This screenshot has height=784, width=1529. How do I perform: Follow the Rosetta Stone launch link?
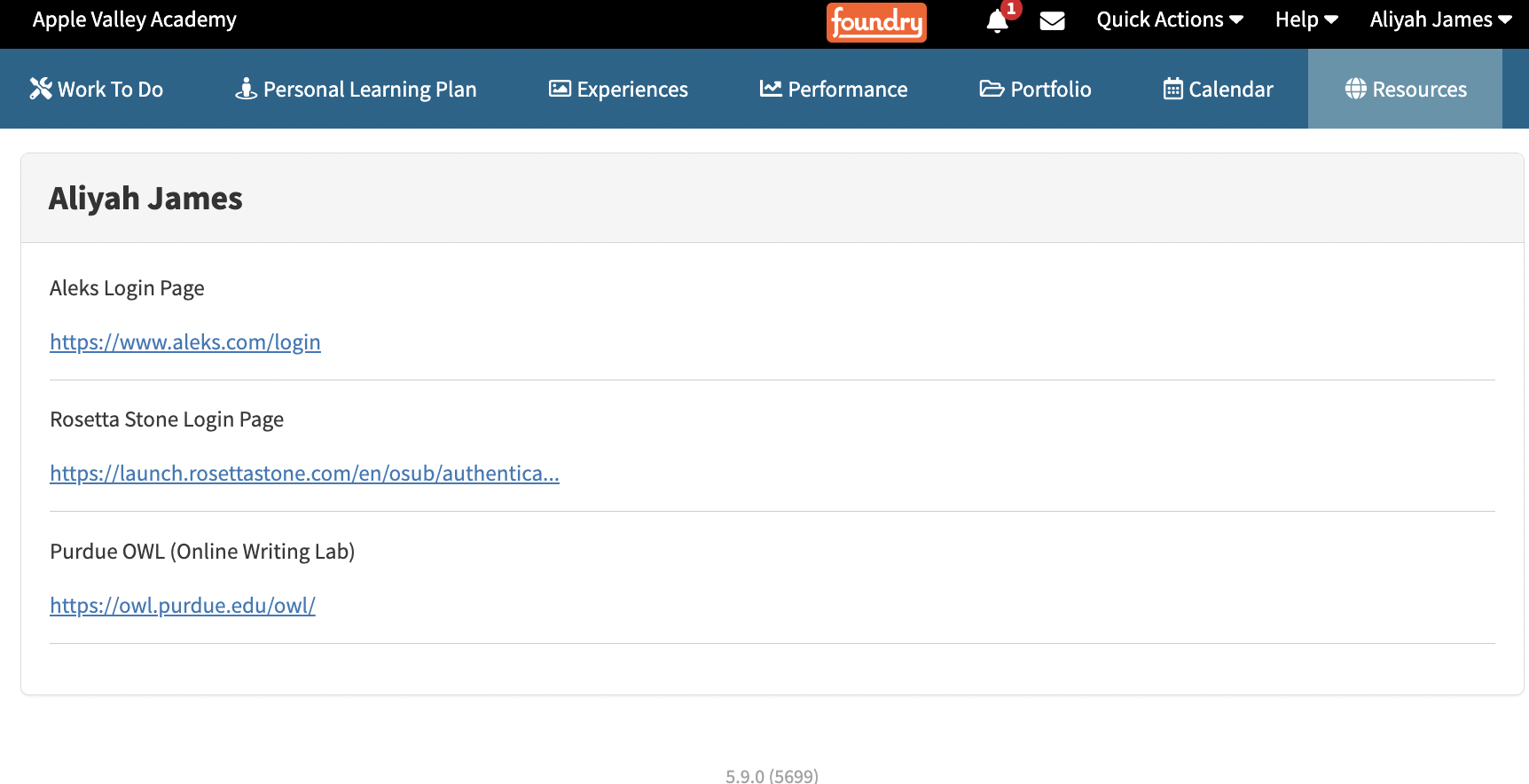pos(304,474)
